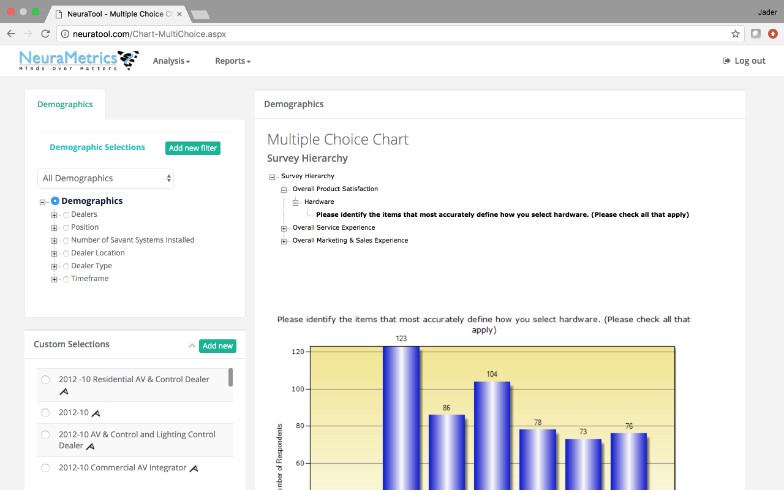Image resolution: width=784 pixels, height=490 pixels.
Task: Bookmark the page with the star icon
Action: tap(735, 34)
